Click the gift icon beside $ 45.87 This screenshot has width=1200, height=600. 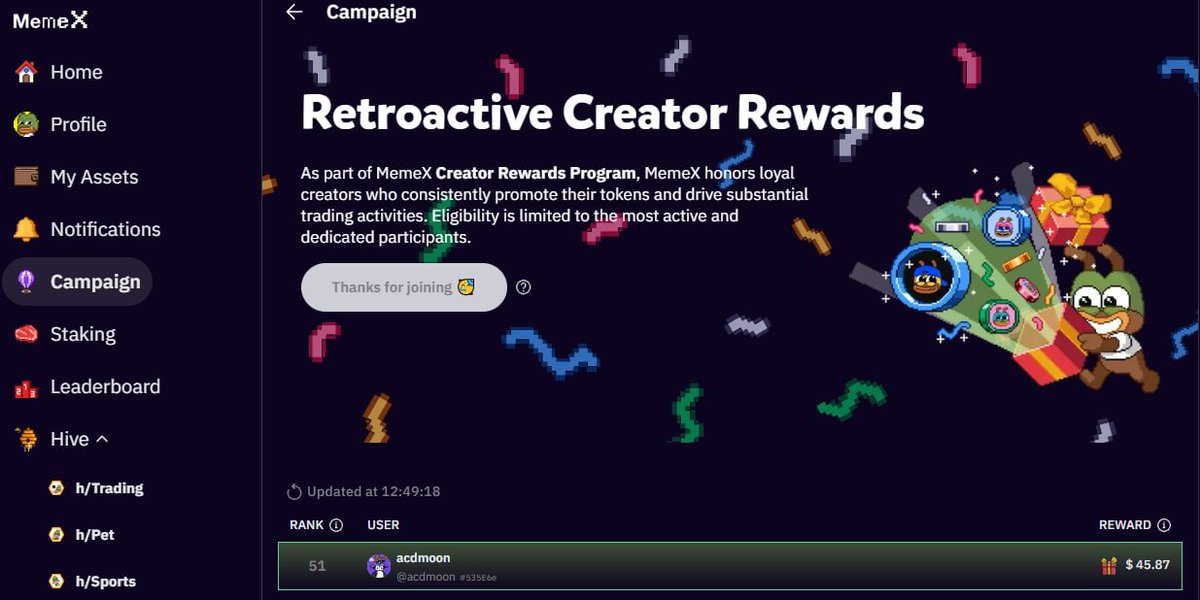(x=1109, y=566)
